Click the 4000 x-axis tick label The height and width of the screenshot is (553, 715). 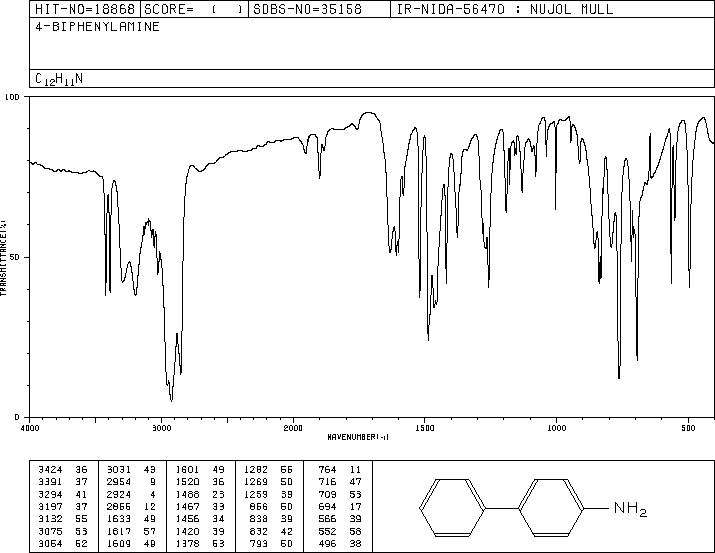point(30,428)
